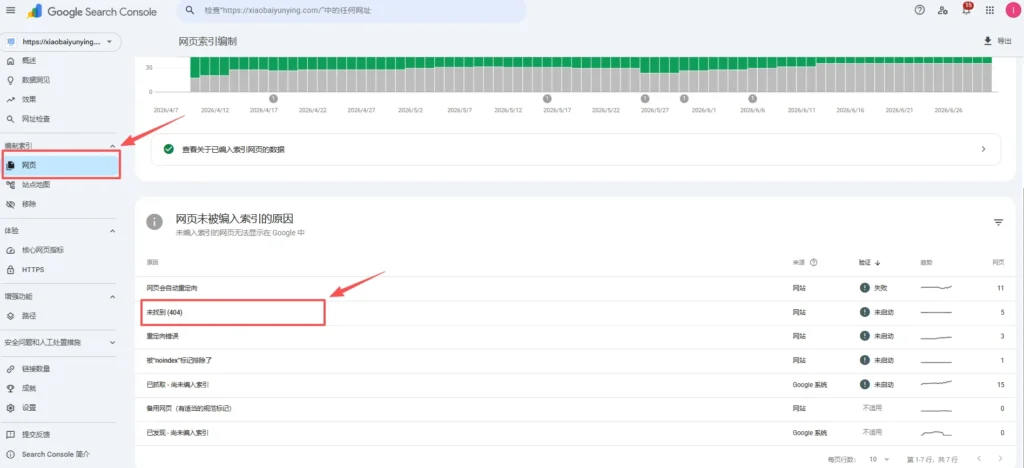Open the table filter icon
1024x468 pixels.
coord(998,223)
